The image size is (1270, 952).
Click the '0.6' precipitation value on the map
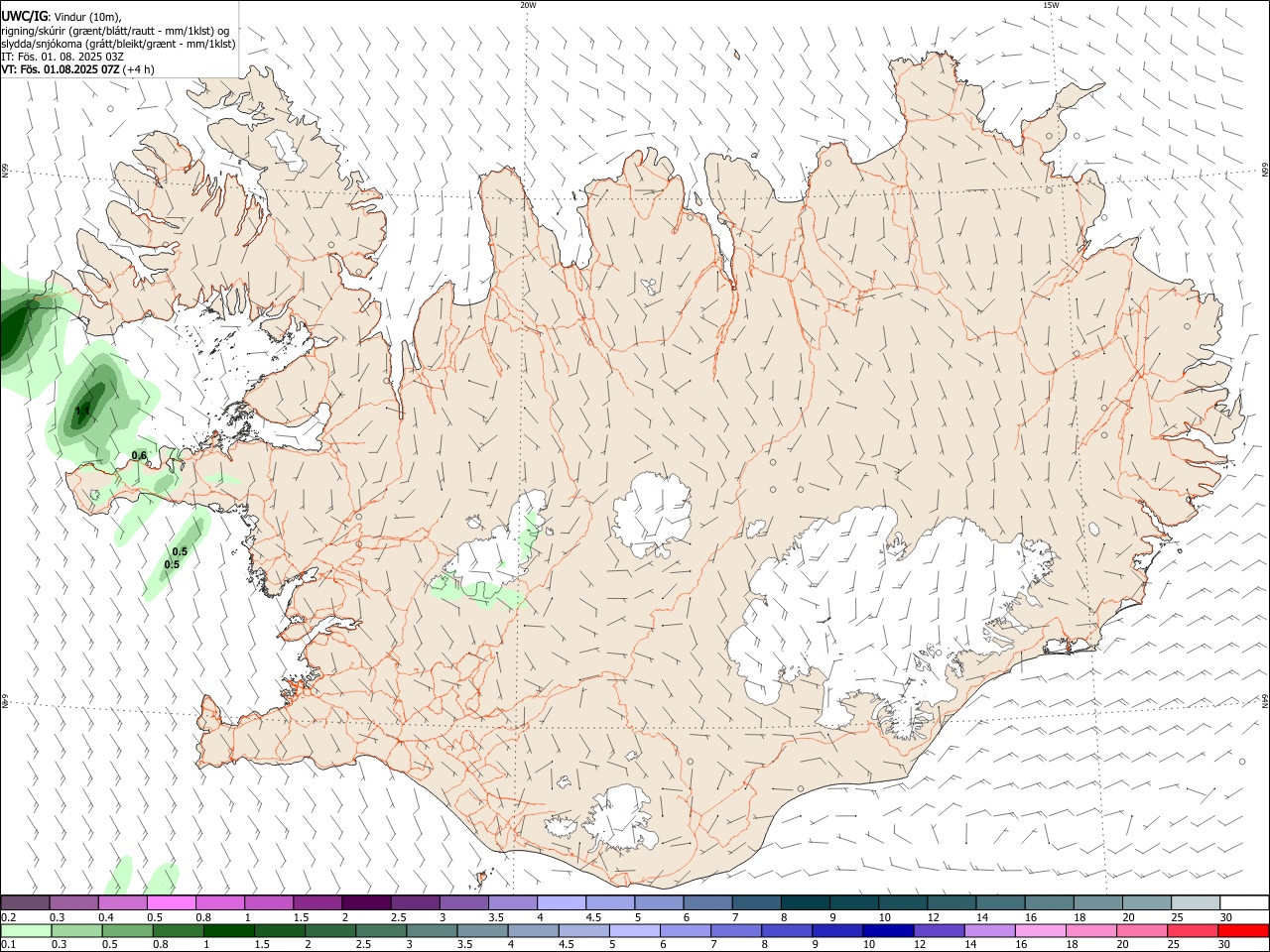tap(140, 455)
